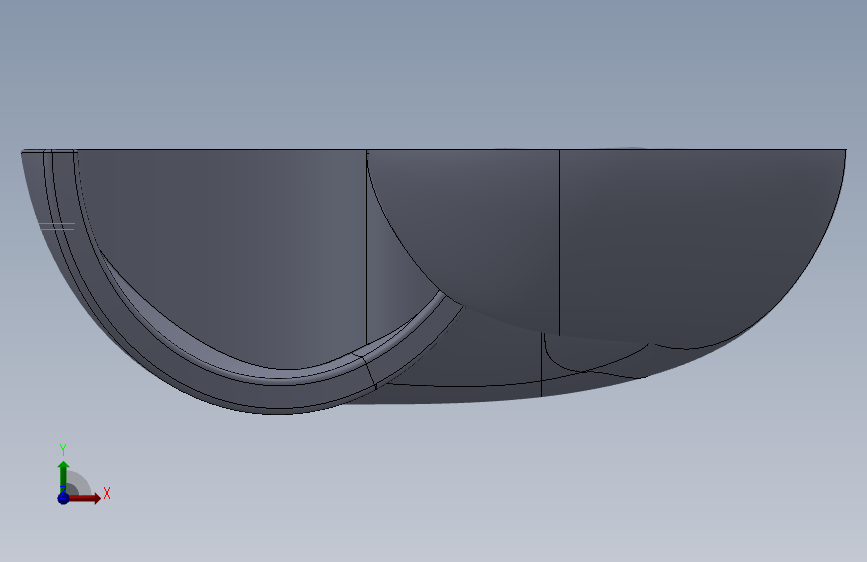Click the red X axis arrow of the triad

84,498
